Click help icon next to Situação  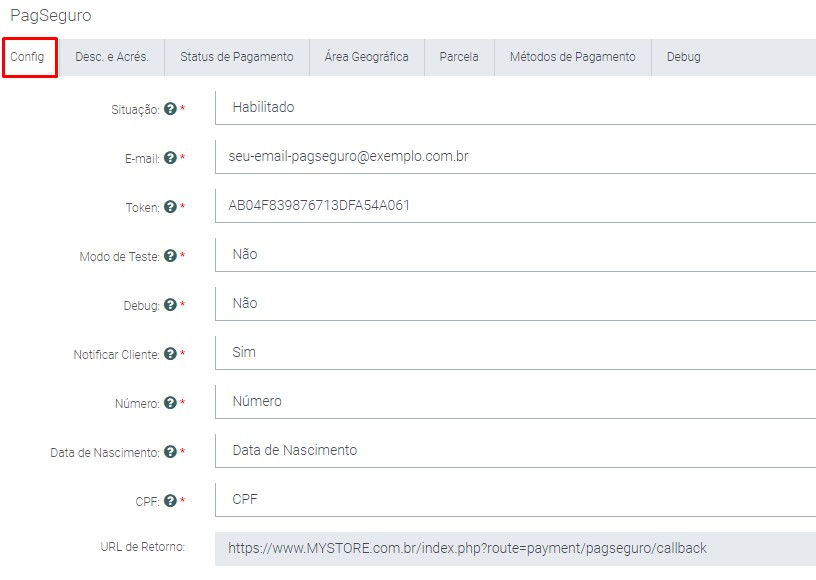coord(170,109)
